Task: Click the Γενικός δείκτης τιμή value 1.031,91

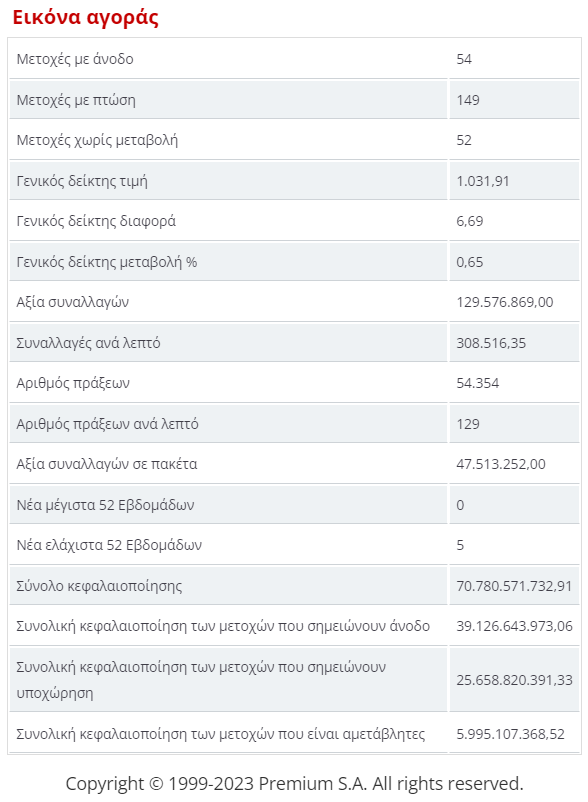Action: (x=483, y=181)
